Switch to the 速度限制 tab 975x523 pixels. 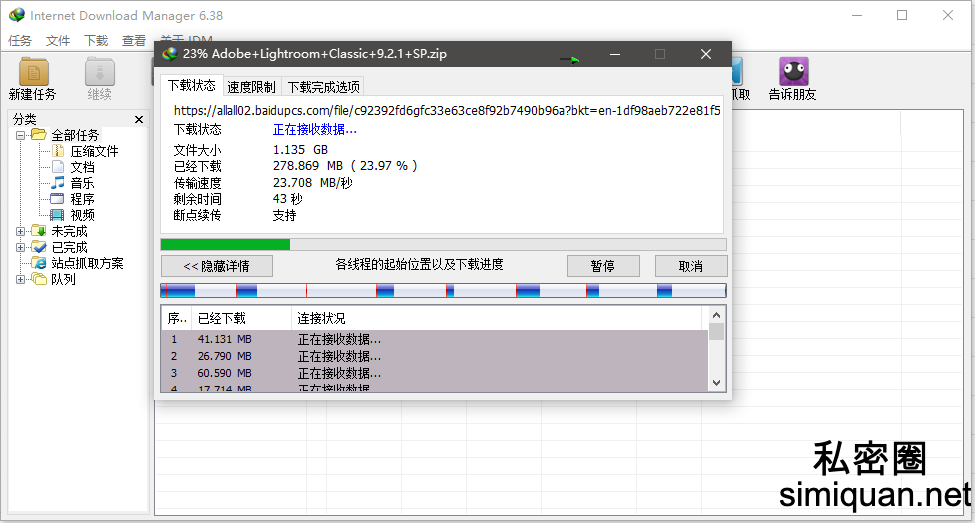click(251, 87)
